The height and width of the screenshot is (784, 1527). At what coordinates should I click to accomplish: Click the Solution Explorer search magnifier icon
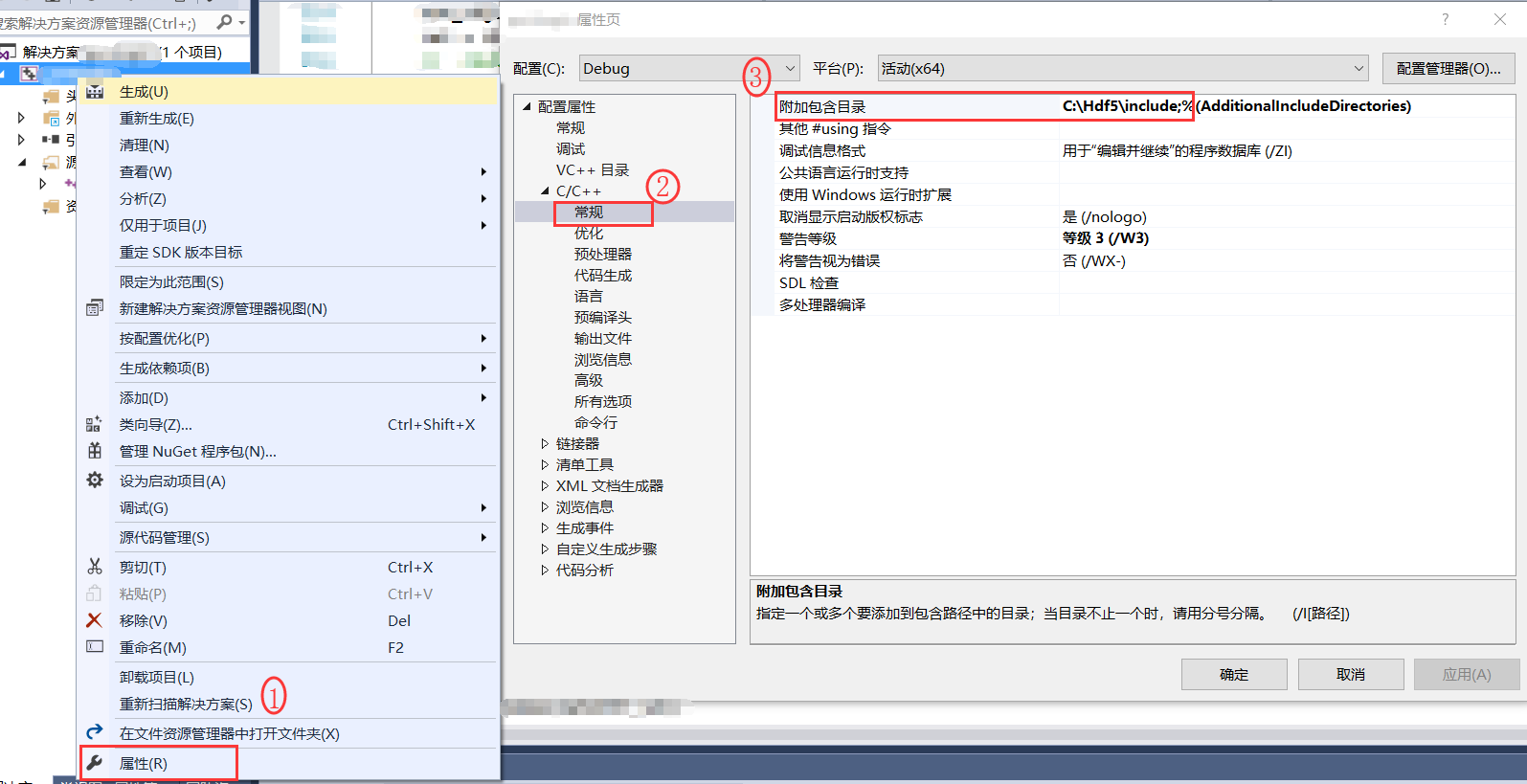pyautogui.click(x=225, y=21)
